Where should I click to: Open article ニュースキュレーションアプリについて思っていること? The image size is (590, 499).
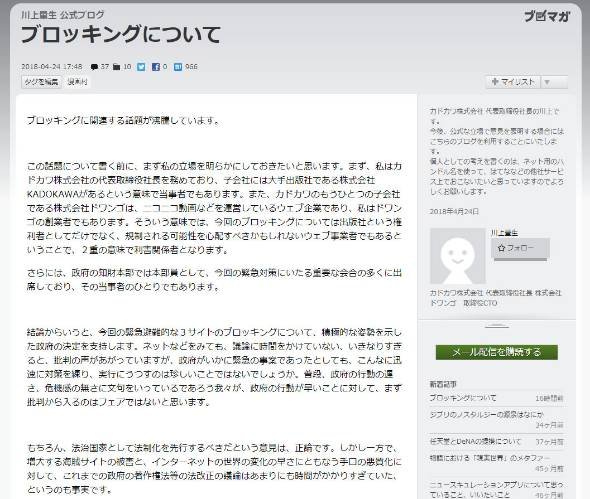pos(496,489)
